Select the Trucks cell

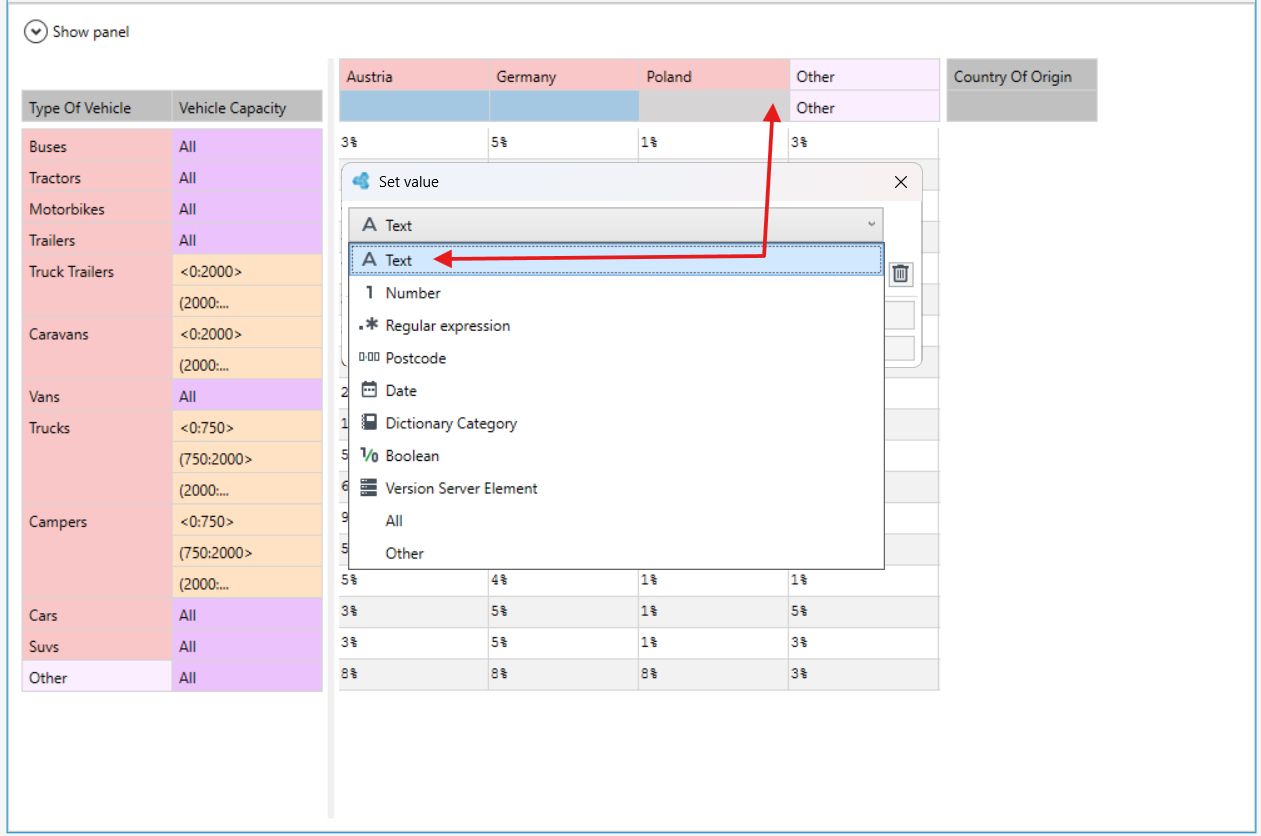point(97,458)
